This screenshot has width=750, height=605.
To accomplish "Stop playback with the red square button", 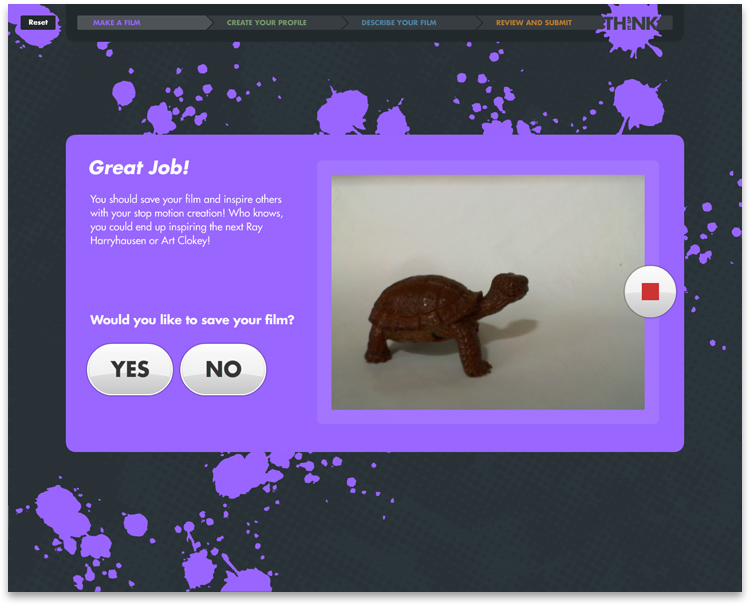I will click(x=650, y=291).
